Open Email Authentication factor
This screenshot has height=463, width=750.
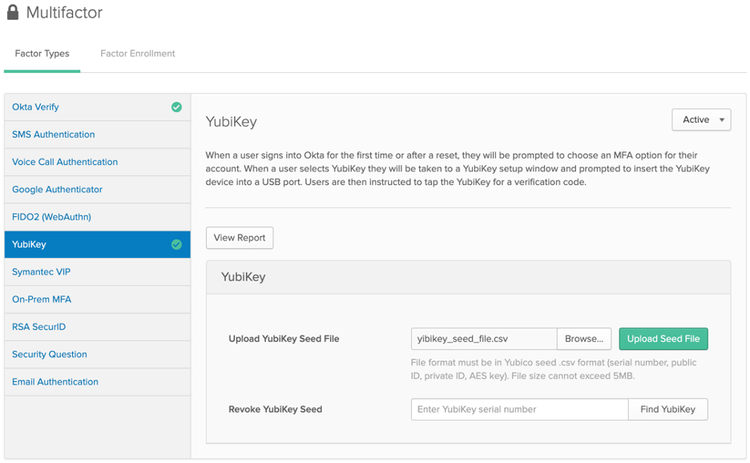click(55, 382)
